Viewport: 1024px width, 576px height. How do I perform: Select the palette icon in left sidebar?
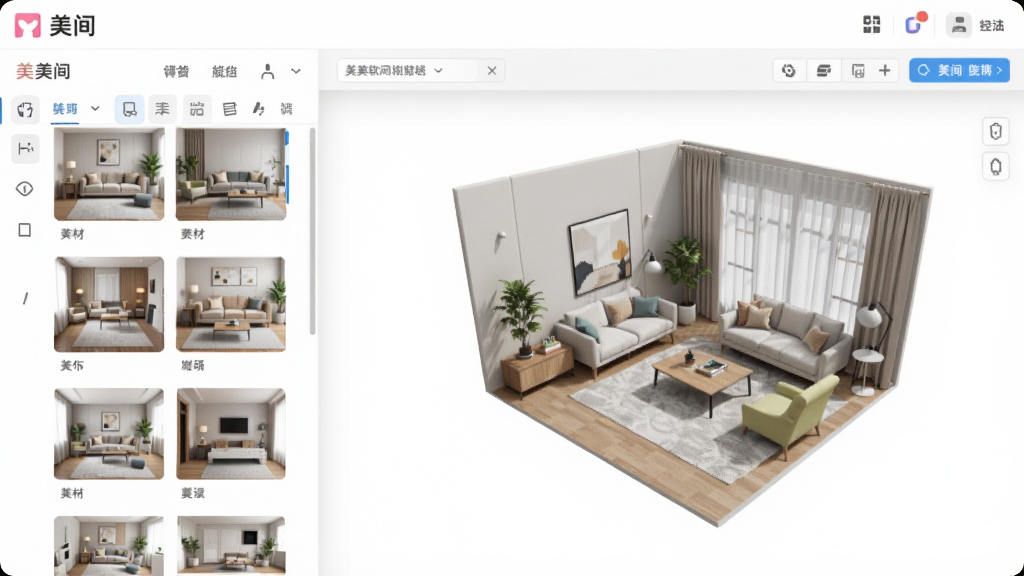coord(25,109)
